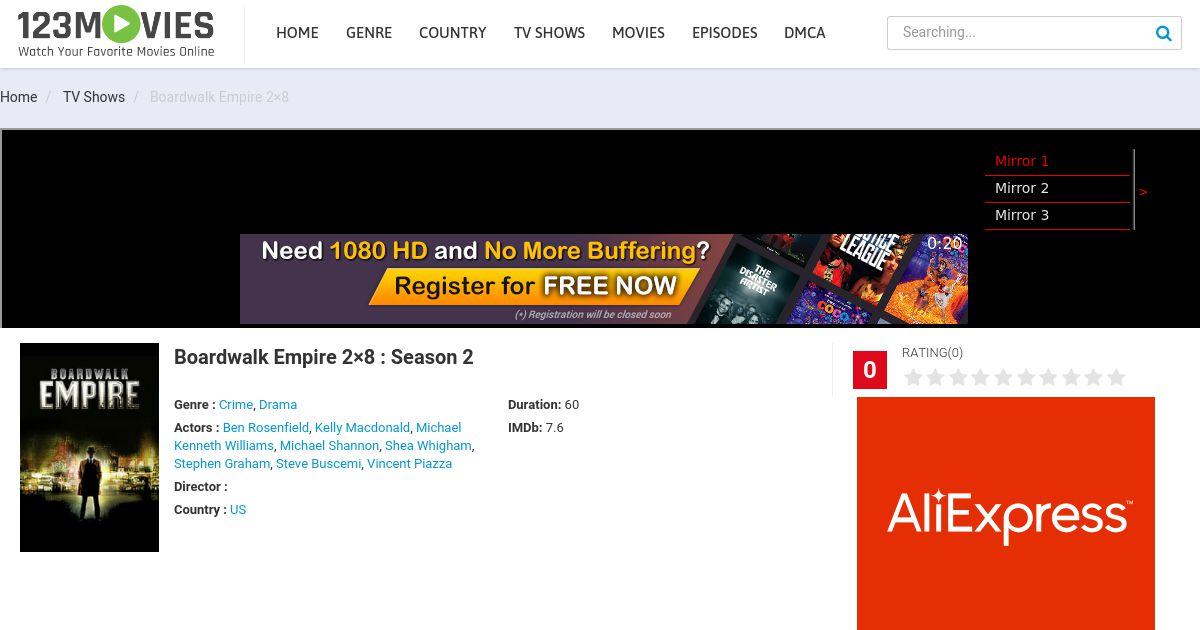This screenshot has height=630, width=1200.
Task: Rate the episode with the first star
Action: [913, 377]
